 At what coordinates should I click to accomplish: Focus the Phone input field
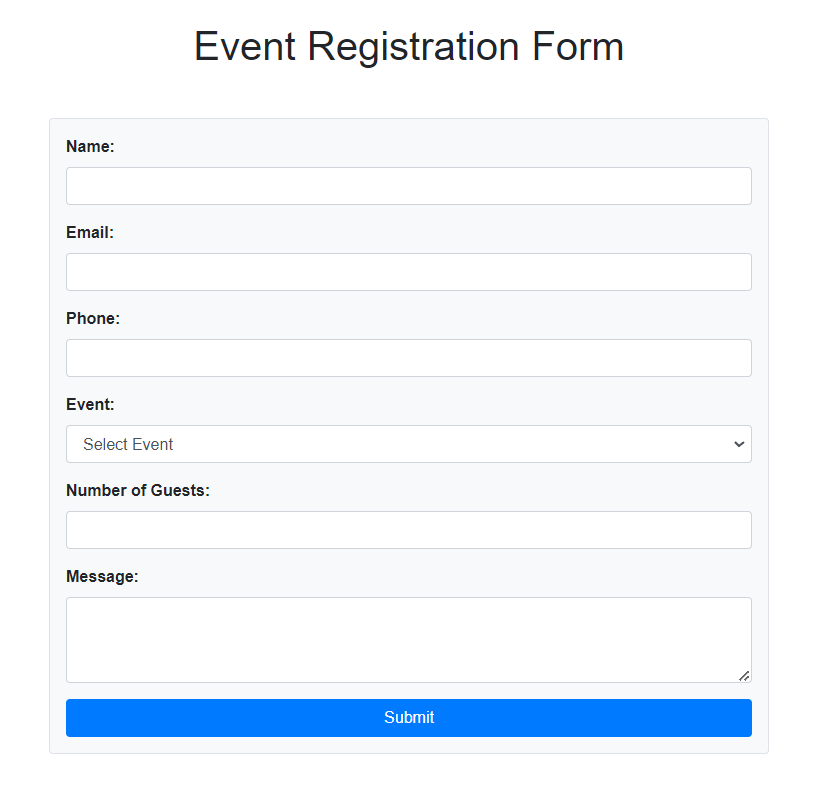pyautogui.click(x=409, y=358)
